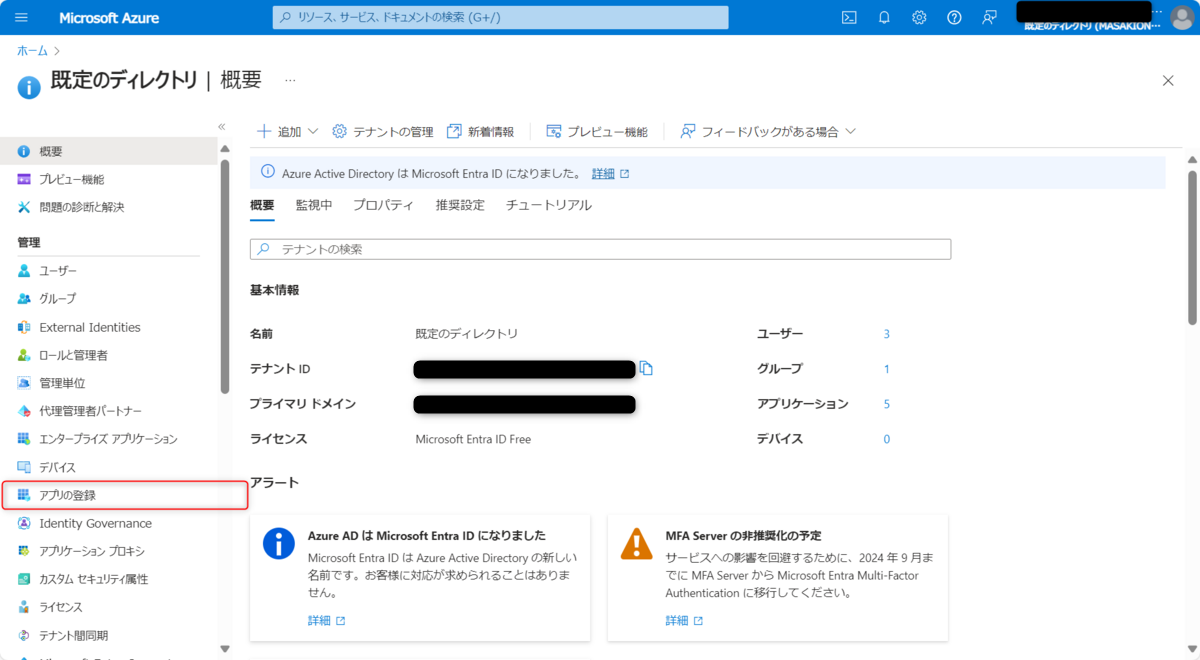Open the notifications bell

tap(884, 18)
